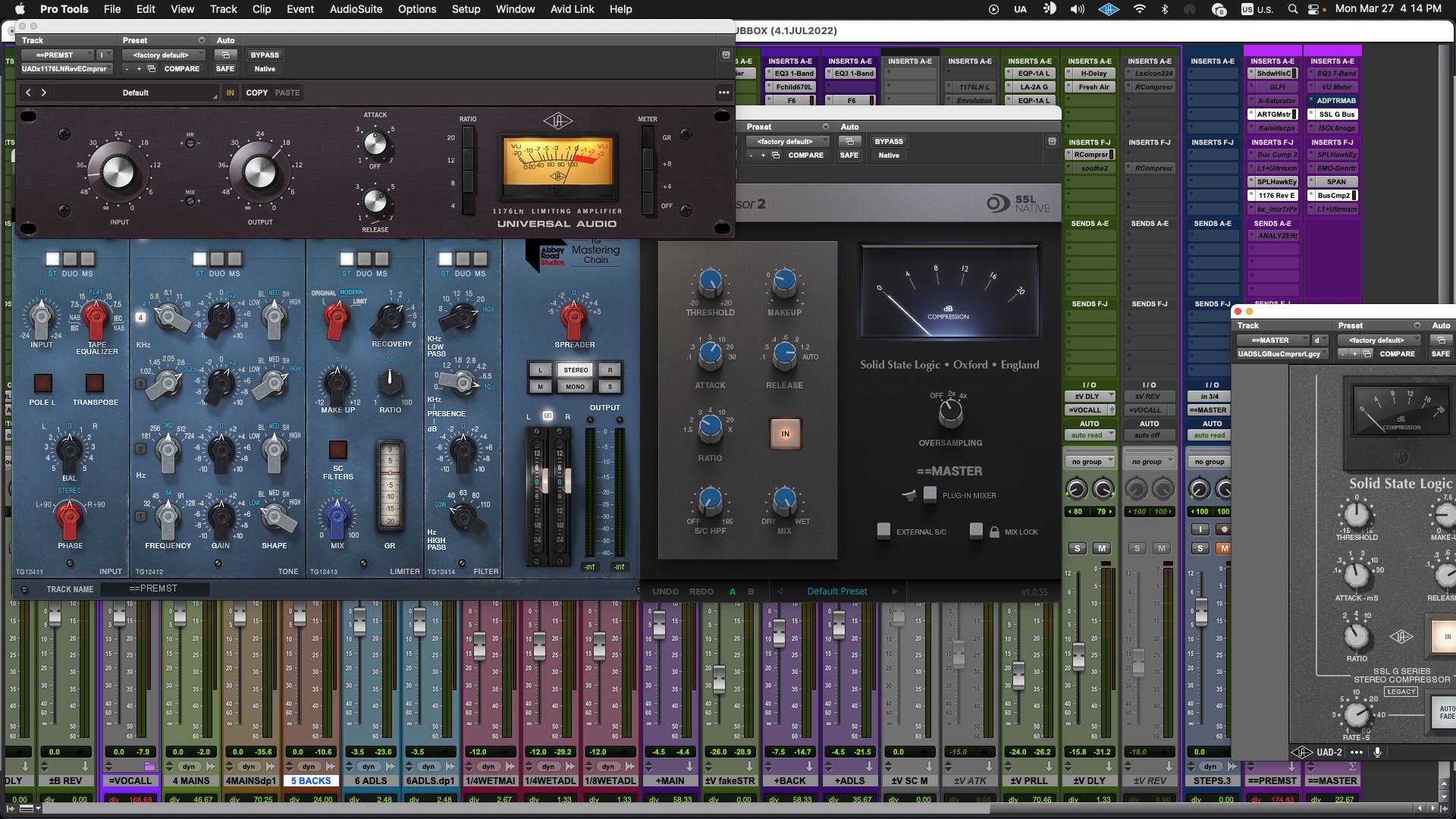Click the settings copy icon left of COMPARE in 1176 window
Screen dimensions: 1456x819
pyautogui.click(x=152, y=69)
